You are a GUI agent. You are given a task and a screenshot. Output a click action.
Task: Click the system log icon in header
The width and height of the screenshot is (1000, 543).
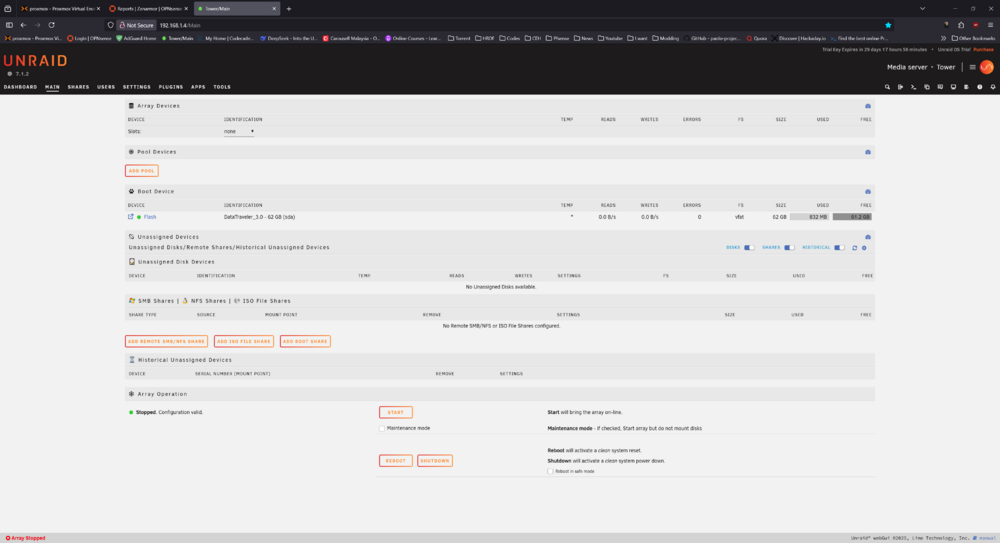(x=966, y=87)
